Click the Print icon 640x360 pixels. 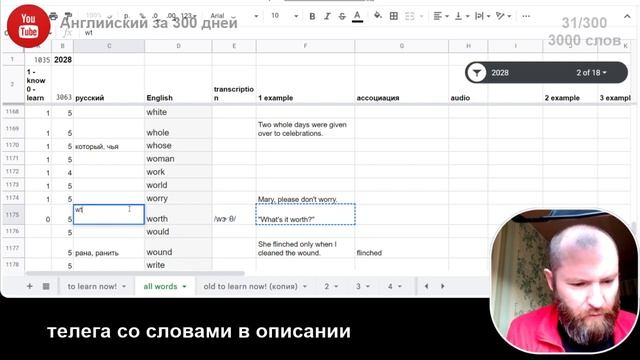53,16
